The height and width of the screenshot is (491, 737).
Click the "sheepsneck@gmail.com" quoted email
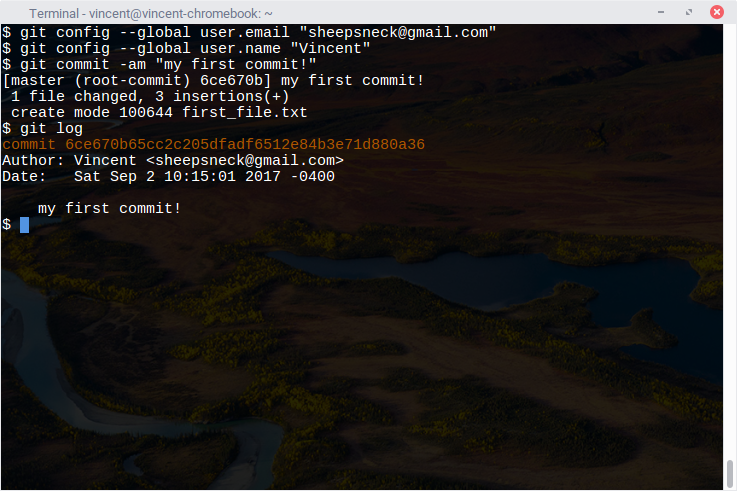coord(398,32)
